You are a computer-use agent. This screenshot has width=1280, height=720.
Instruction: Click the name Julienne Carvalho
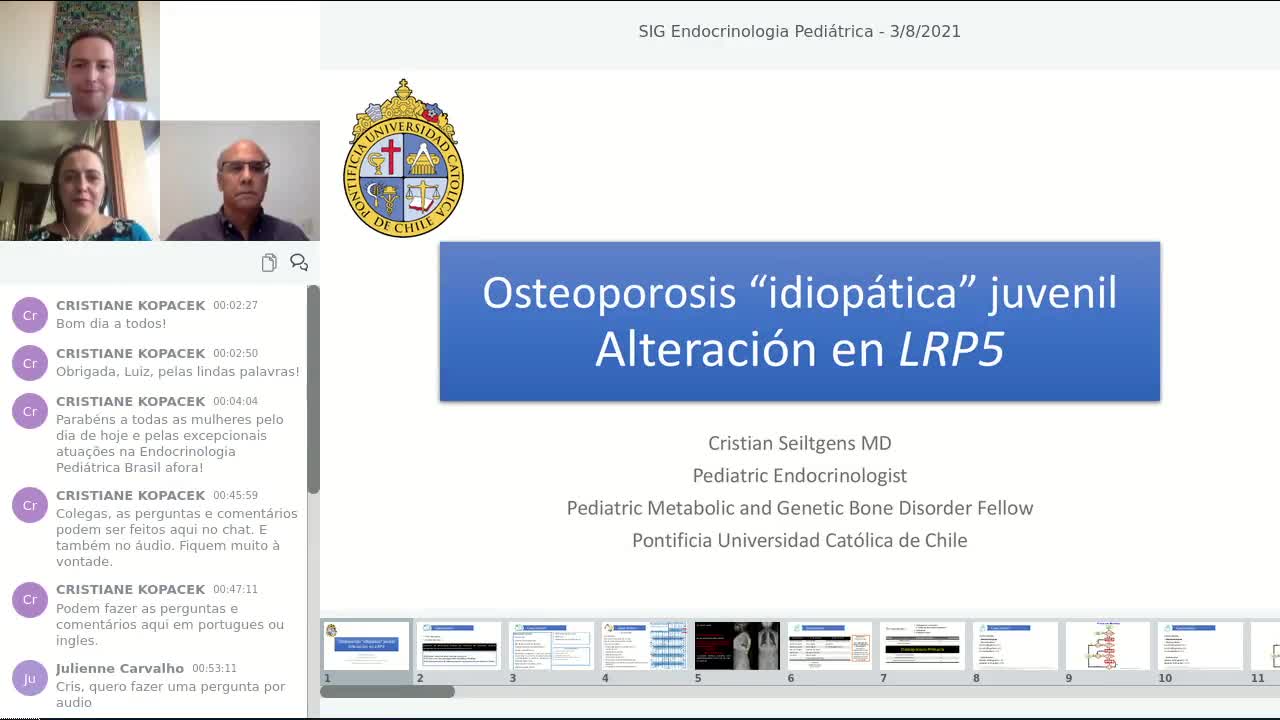tap(120, 668)
